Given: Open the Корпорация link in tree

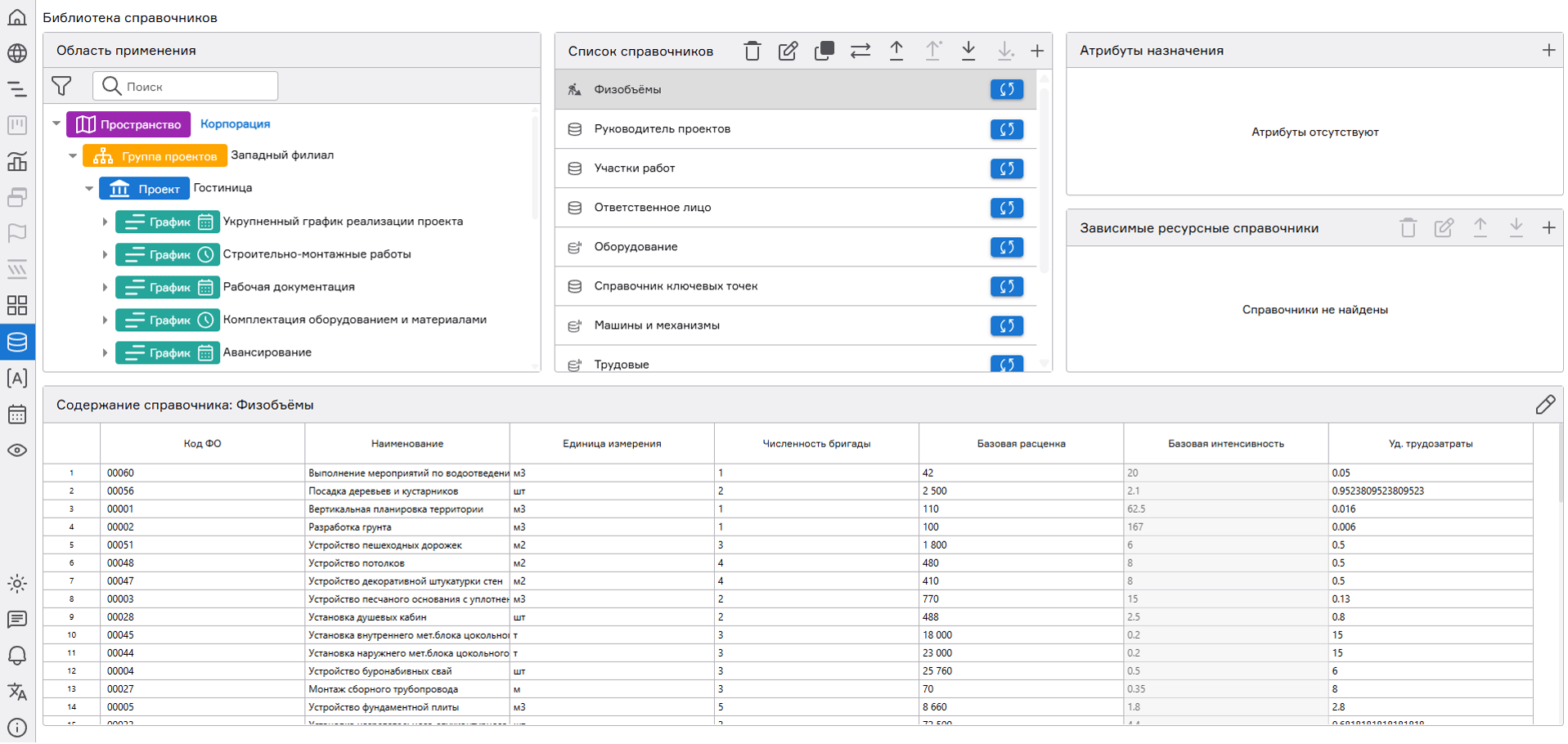Looking at the screenshot, I should [235, 124].
